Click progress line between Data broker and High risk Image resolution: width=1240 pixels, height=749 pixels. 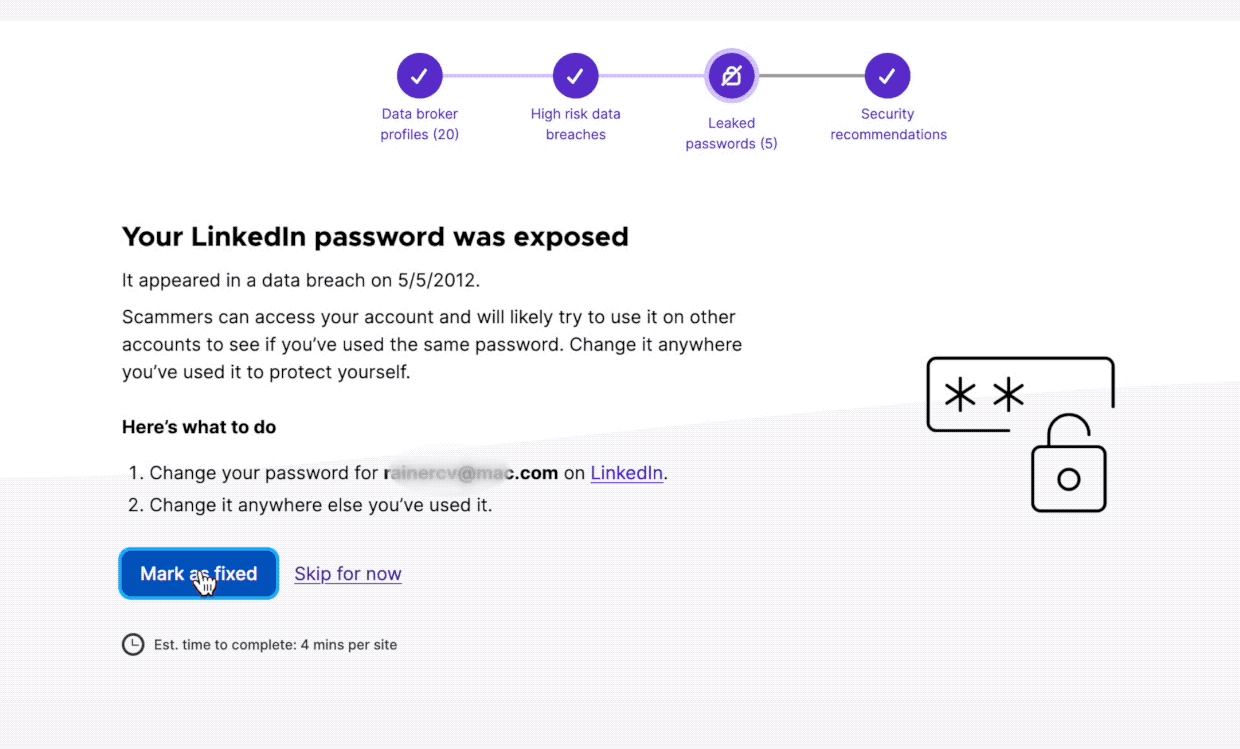pyautogui.click(x=497, y=76)
